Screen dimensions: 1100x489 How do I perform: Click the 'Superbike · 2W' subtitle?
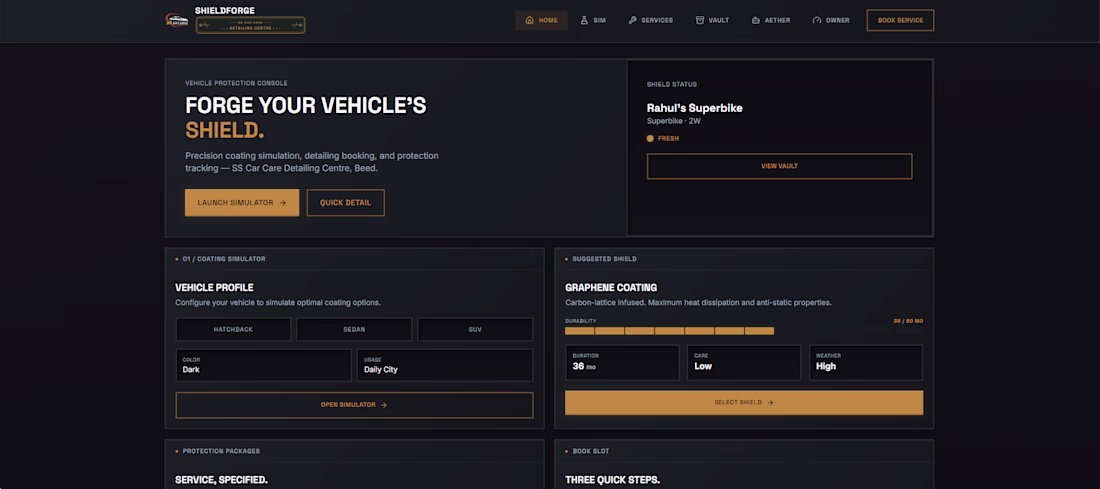click(675, 121)
